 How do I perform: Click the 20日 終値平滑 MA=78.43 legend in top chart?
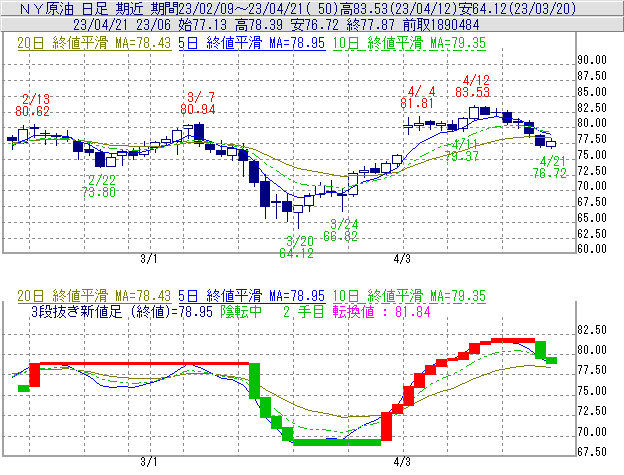pos(94,43)
